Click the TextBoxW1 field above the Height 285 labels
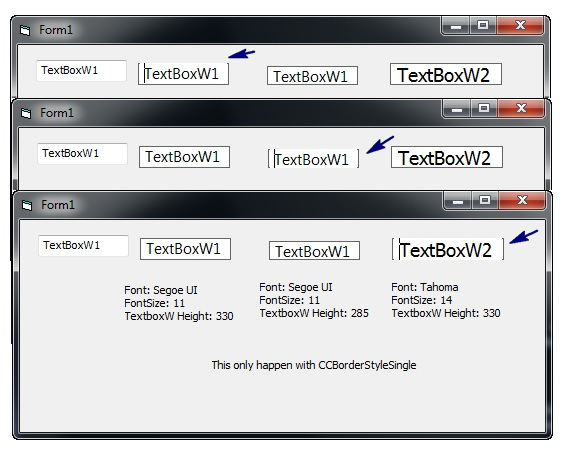The width and height of the screenshot is (564, 458). tap(314, 250)
